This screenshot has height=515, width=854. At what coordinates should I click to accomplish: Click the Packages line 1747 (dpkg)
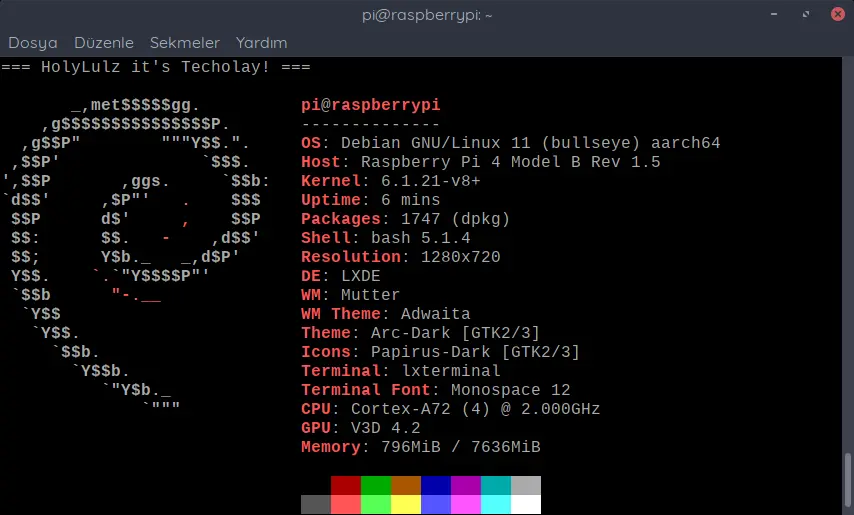tap(405, 219)
